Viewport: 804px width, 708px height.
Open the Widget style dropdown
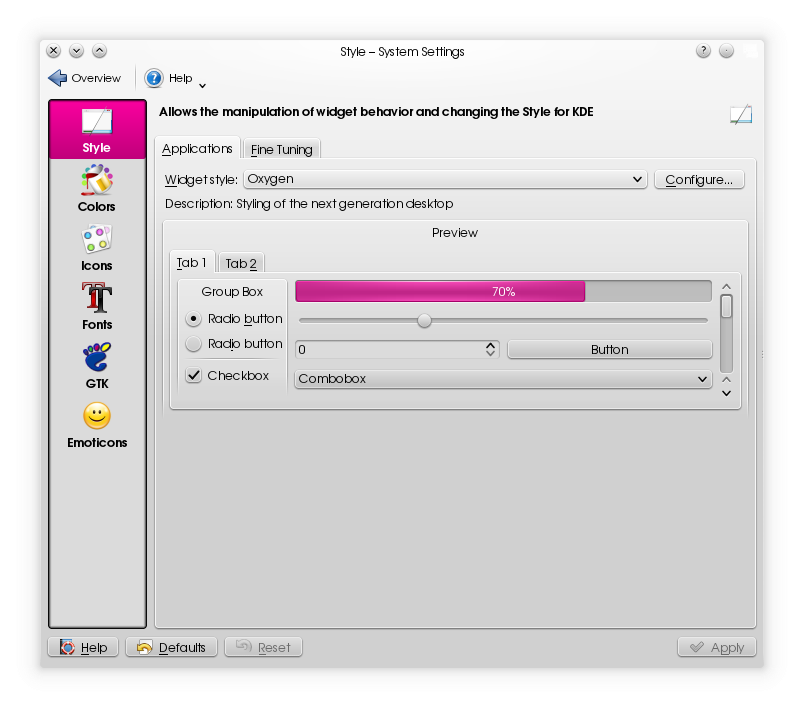pyautogui.click(x=445, y=179)
